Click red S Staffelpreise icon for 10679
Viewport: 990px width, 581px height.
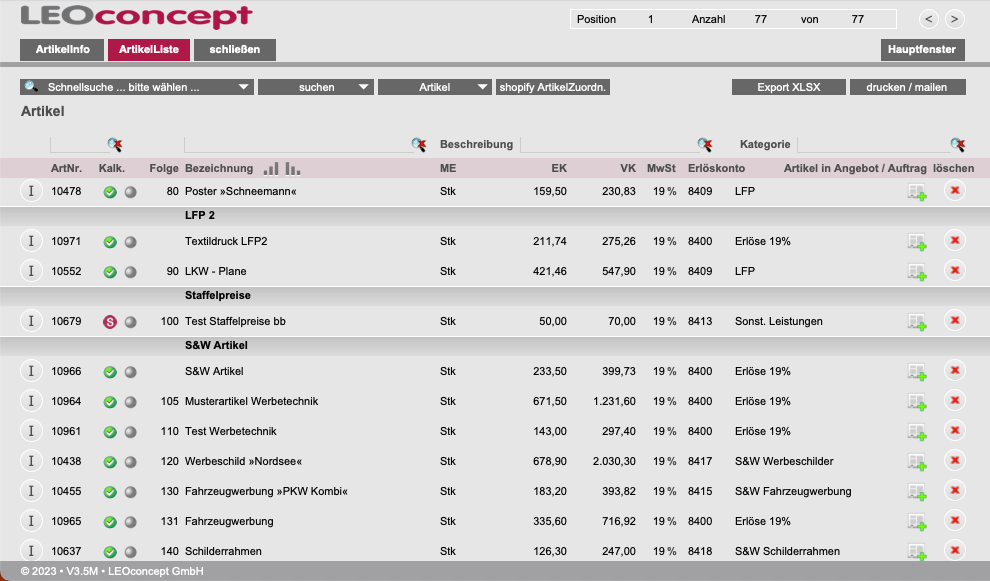point(110,322)
